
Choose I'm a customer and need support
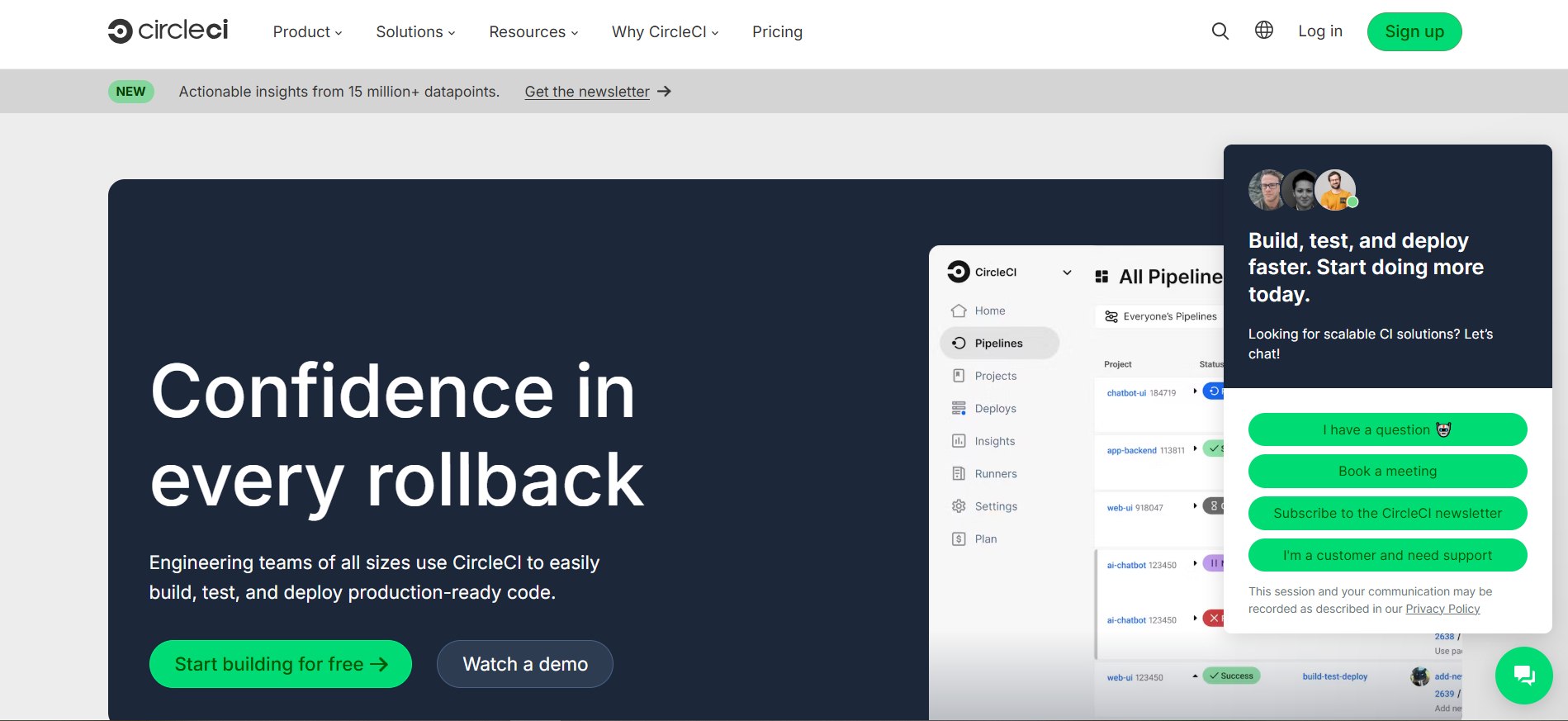tap(1387, 555)
